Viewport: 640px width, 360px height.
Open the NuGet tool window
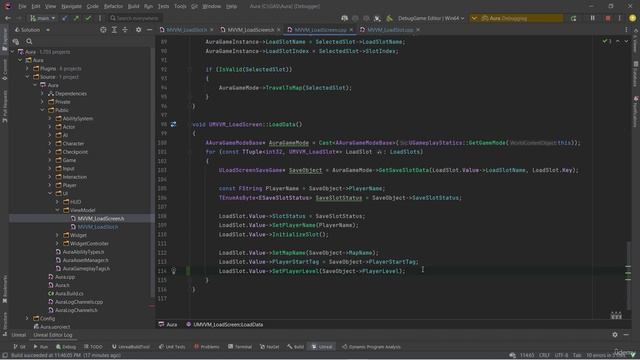(269, 347)
